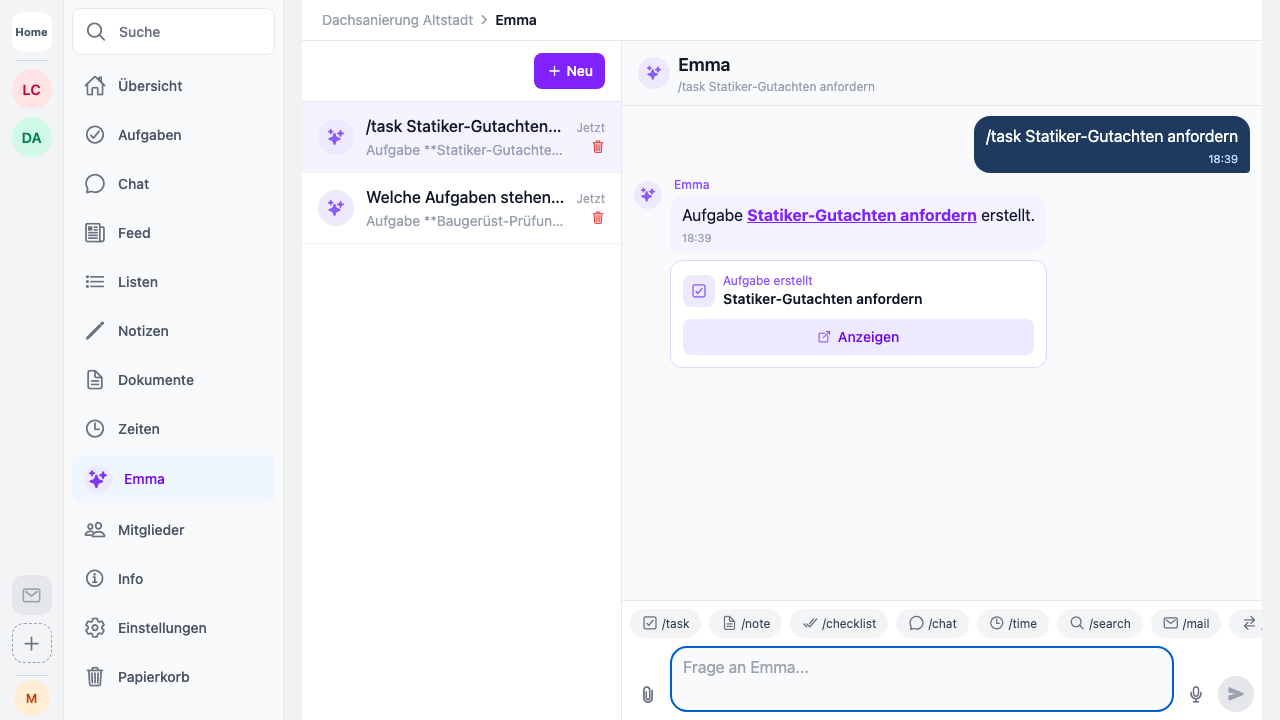Click the Suche search box

[x=173, y=32]
